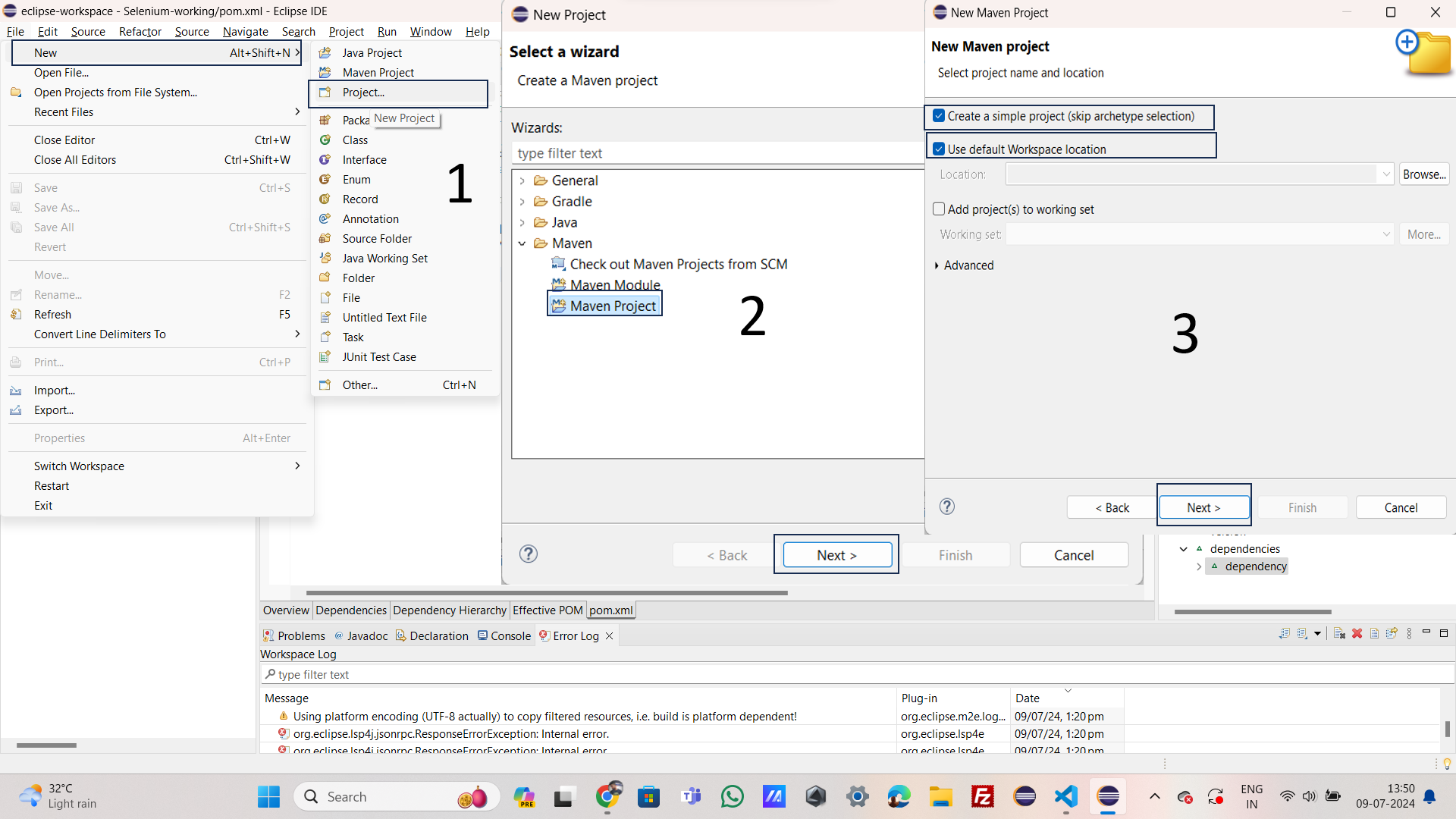Open the Refactor menu
The height and width of the screenshot is (819, 1456).
point(140,32)
